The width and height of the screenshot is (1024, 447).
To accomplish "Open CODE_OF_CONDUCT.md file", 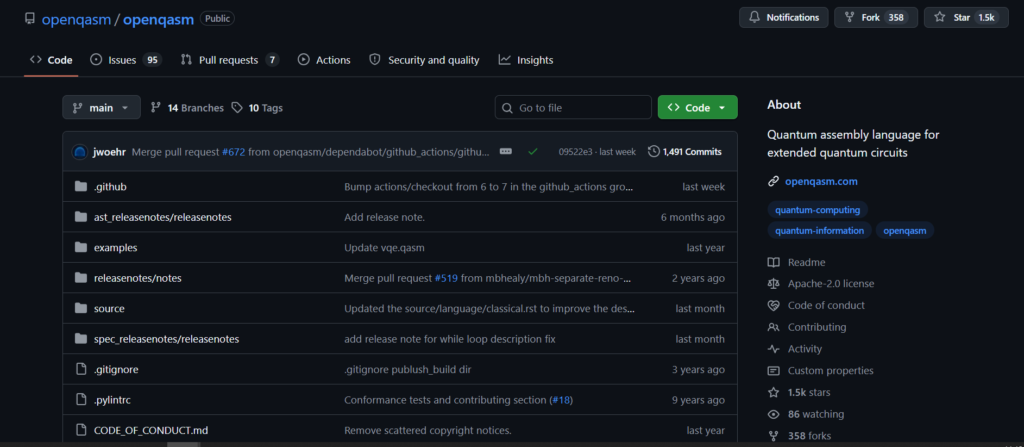I will [151, 431].
